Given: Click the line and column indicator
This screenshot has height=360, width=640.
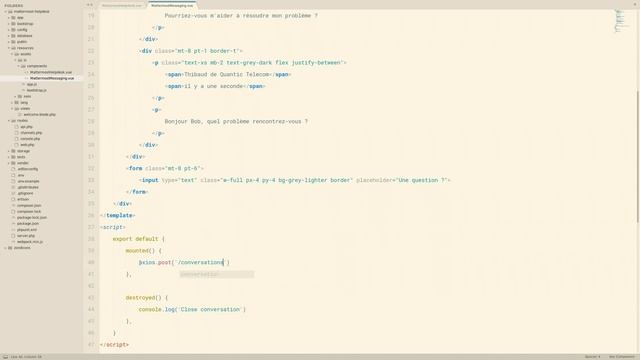Looking at the screenshot, I should pyautogui.click(x=26, y=357).
